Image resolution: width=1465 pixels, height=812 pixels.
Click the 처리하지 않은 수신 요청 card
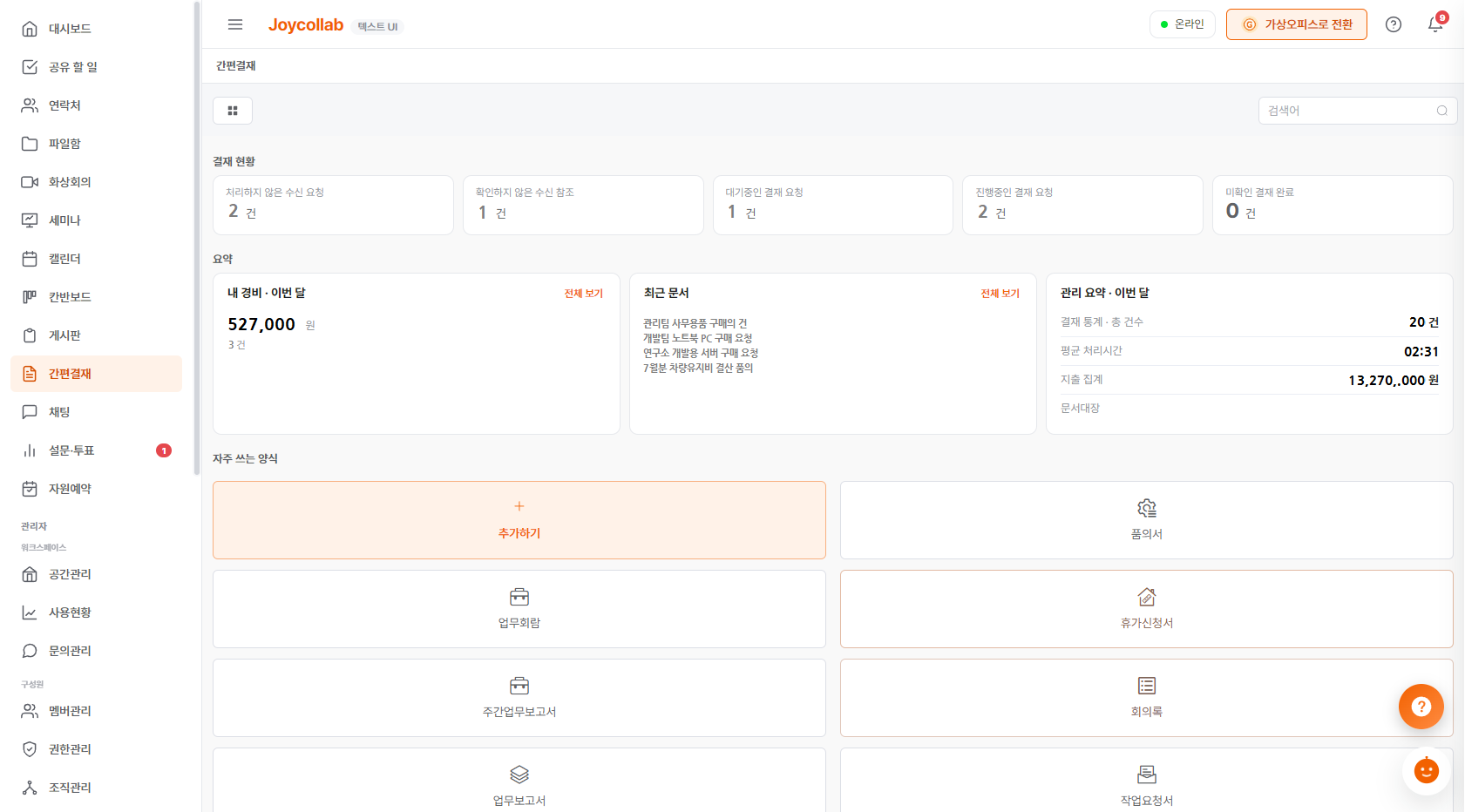333,205
